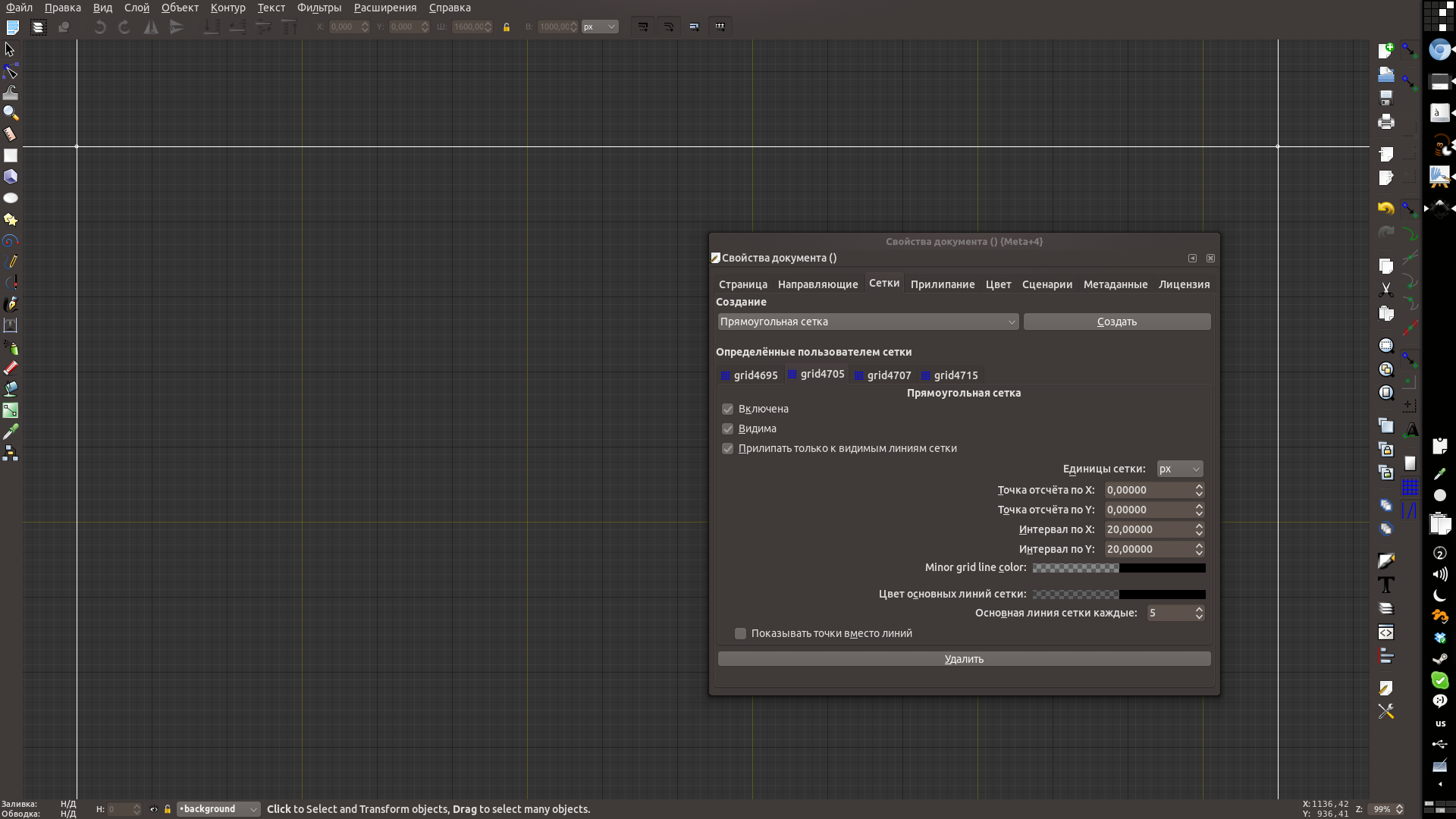Image resolution: width=1456 pixels, height=819 pixels.
Task: Open the background layer dropdown
Action: pyautogui.click(x=218, y=809)
